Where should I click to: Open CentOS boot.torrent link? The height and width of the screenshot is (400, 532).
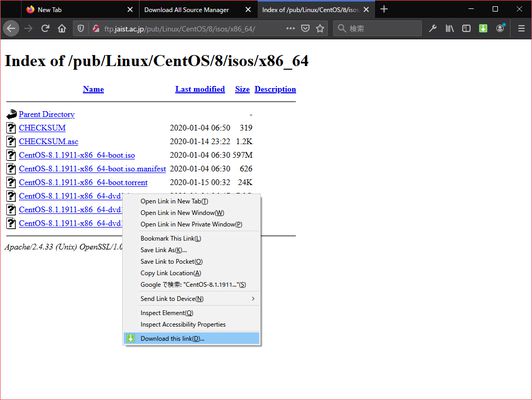coord(83,182)
